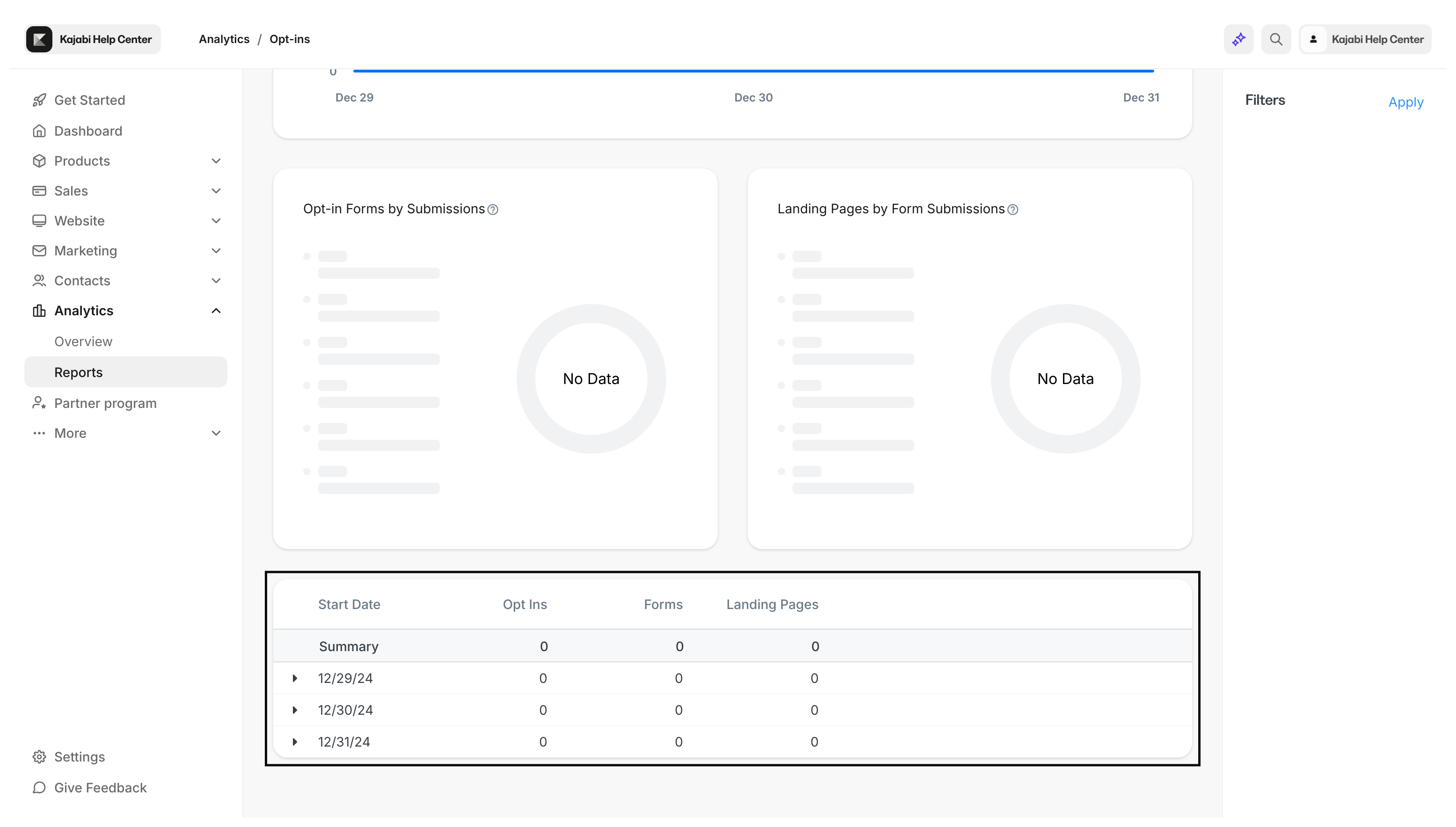Expand the Sales section chevron
Image resolution: width=1456 pixels, height=827 pixels.
tap(216, 190)
